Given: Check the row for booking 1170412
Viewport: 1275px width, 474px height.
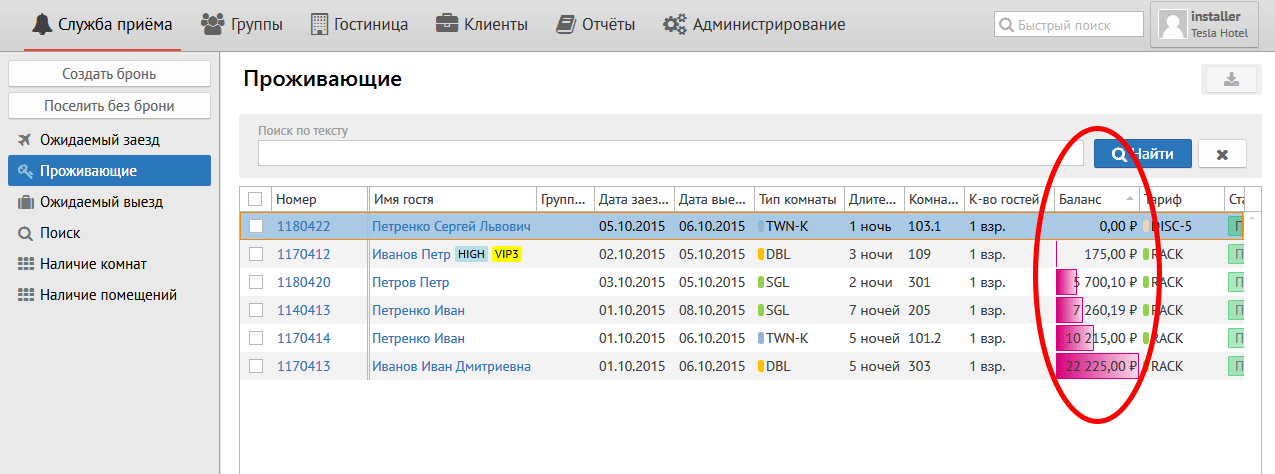Looking at the screenshot, I should coord(256,254).
